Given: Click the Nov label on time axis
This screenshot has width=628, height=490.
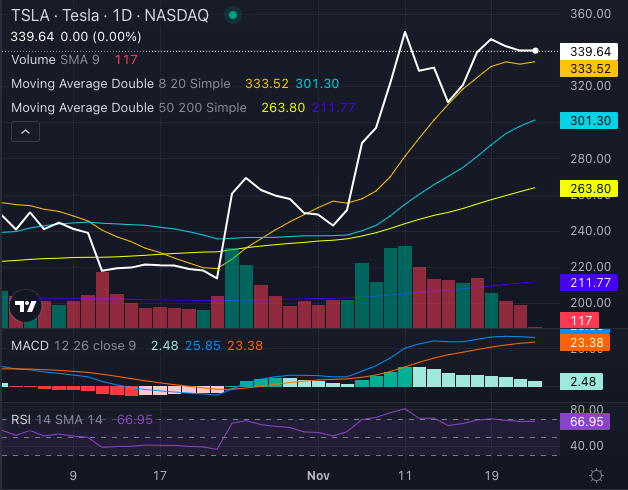Looking at the screenshot, I should click(319, 475).
